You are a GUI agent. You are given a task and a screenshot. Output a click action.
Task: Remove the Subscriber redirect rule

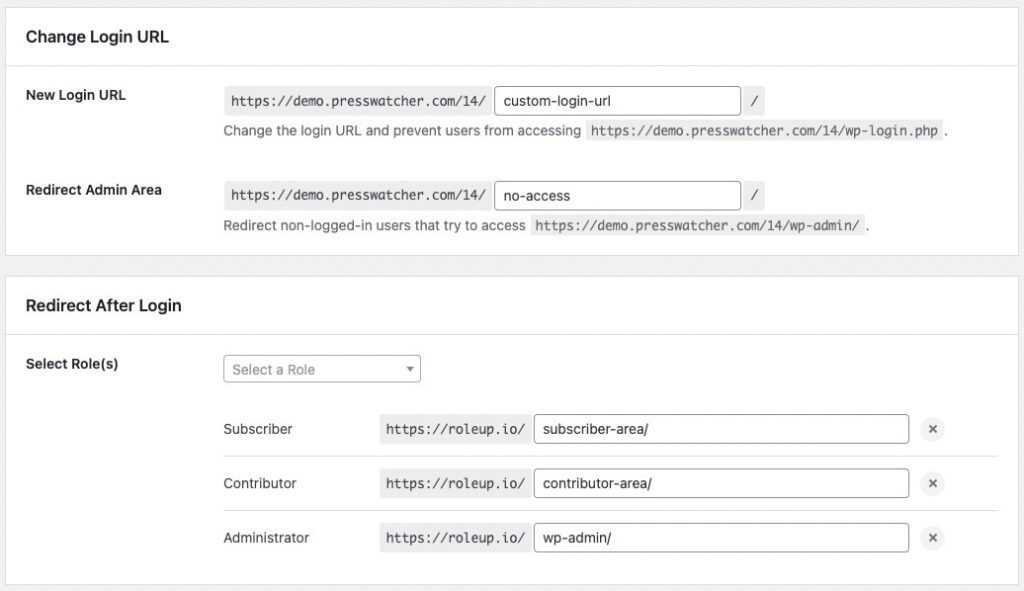click(932, 429)
